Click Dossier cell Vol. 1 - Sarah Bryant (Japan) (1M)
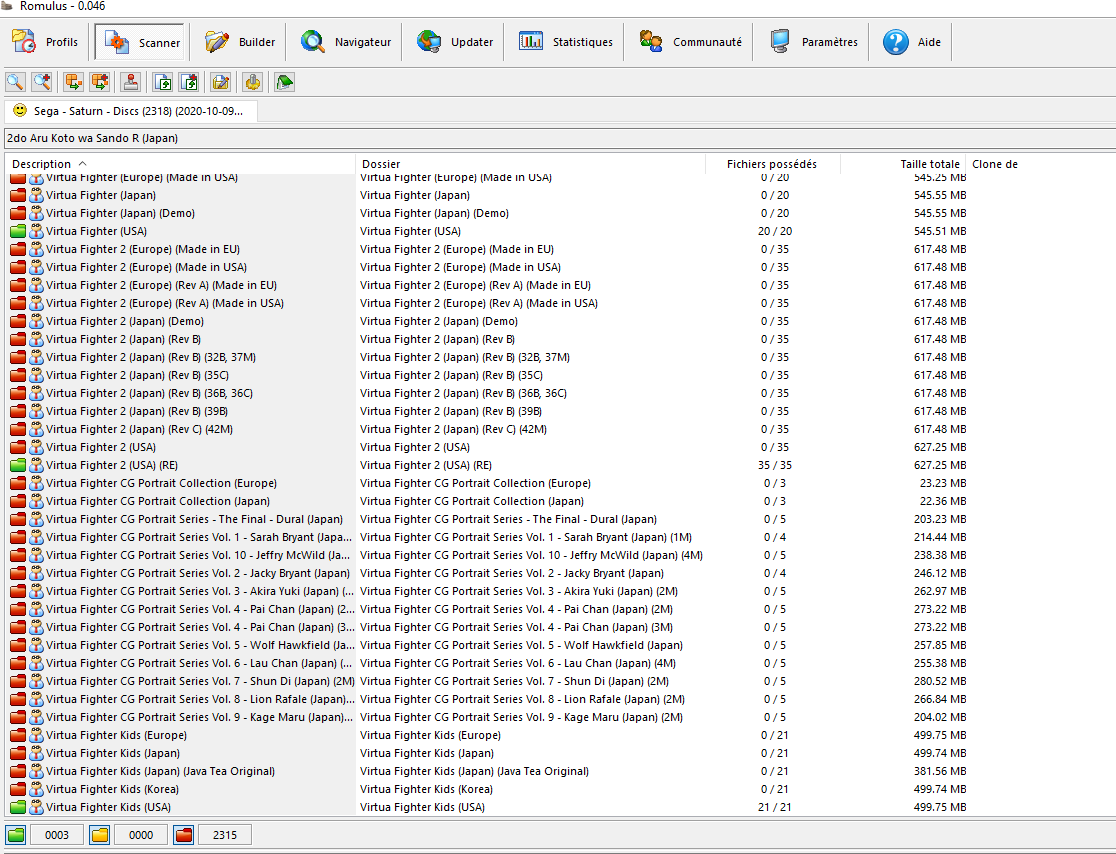 [x=526, y=537]
